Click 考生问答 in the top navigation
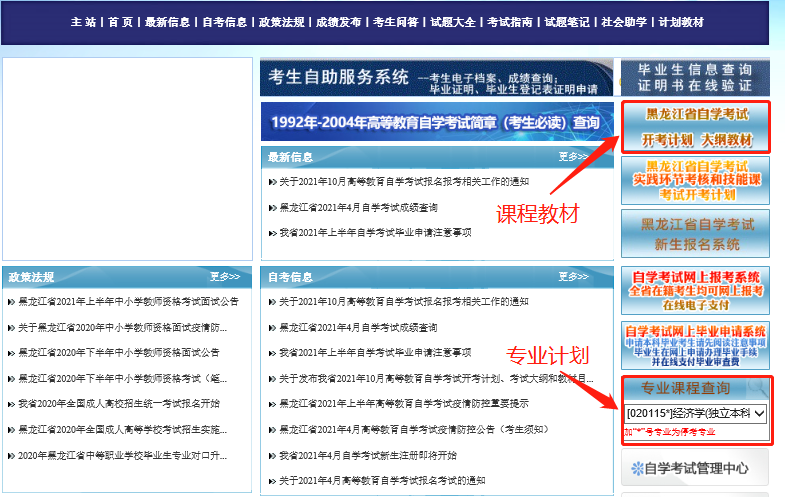Image resolution: width=785 pixels, height=497 pixels. tap(395, 22)
